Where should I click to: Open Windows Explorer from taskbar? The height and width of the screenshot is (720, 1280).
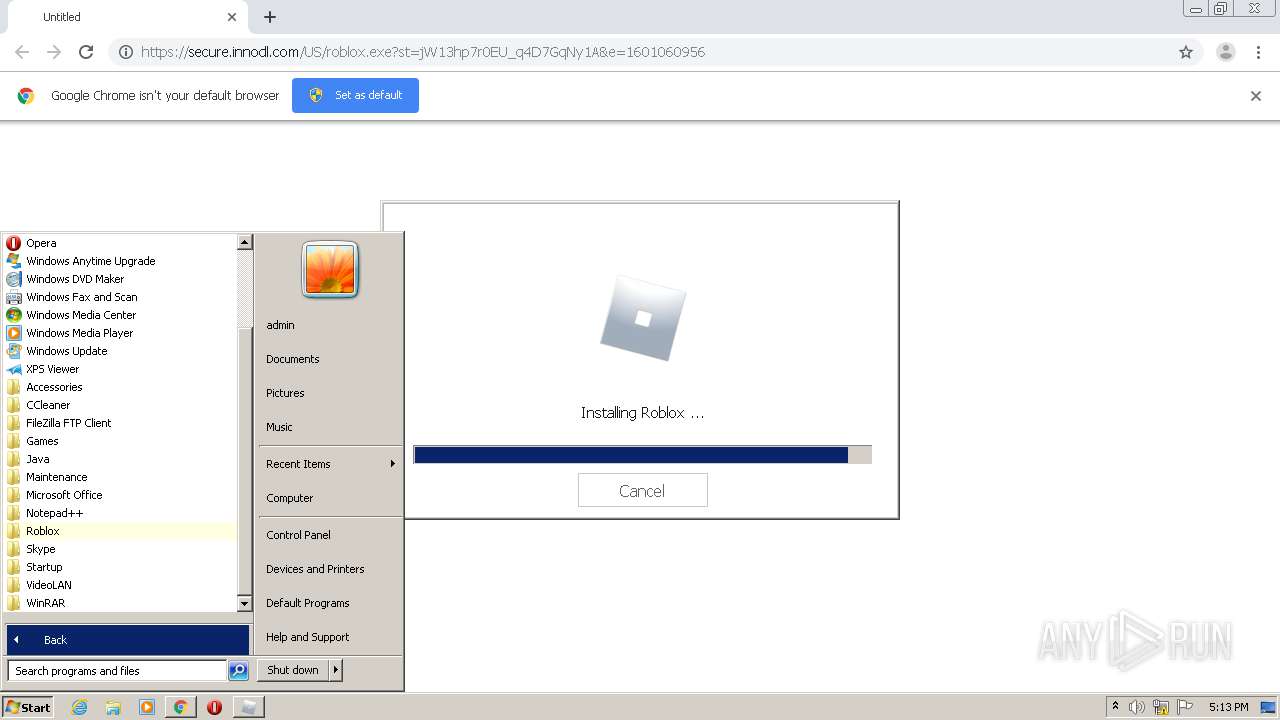click(113, 707)
